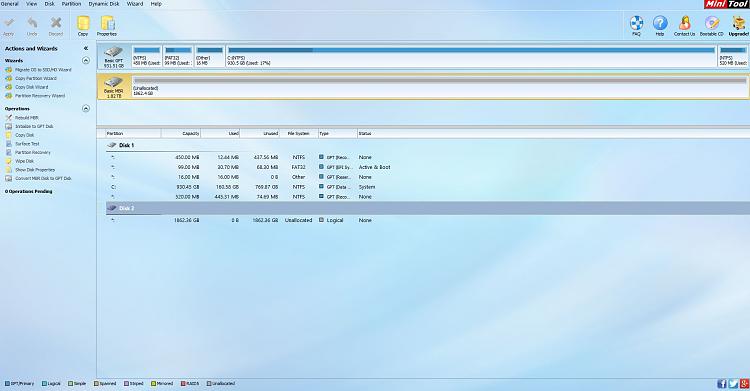Click the RAID5 red legend swatch
750x391 pixels.
183,384
